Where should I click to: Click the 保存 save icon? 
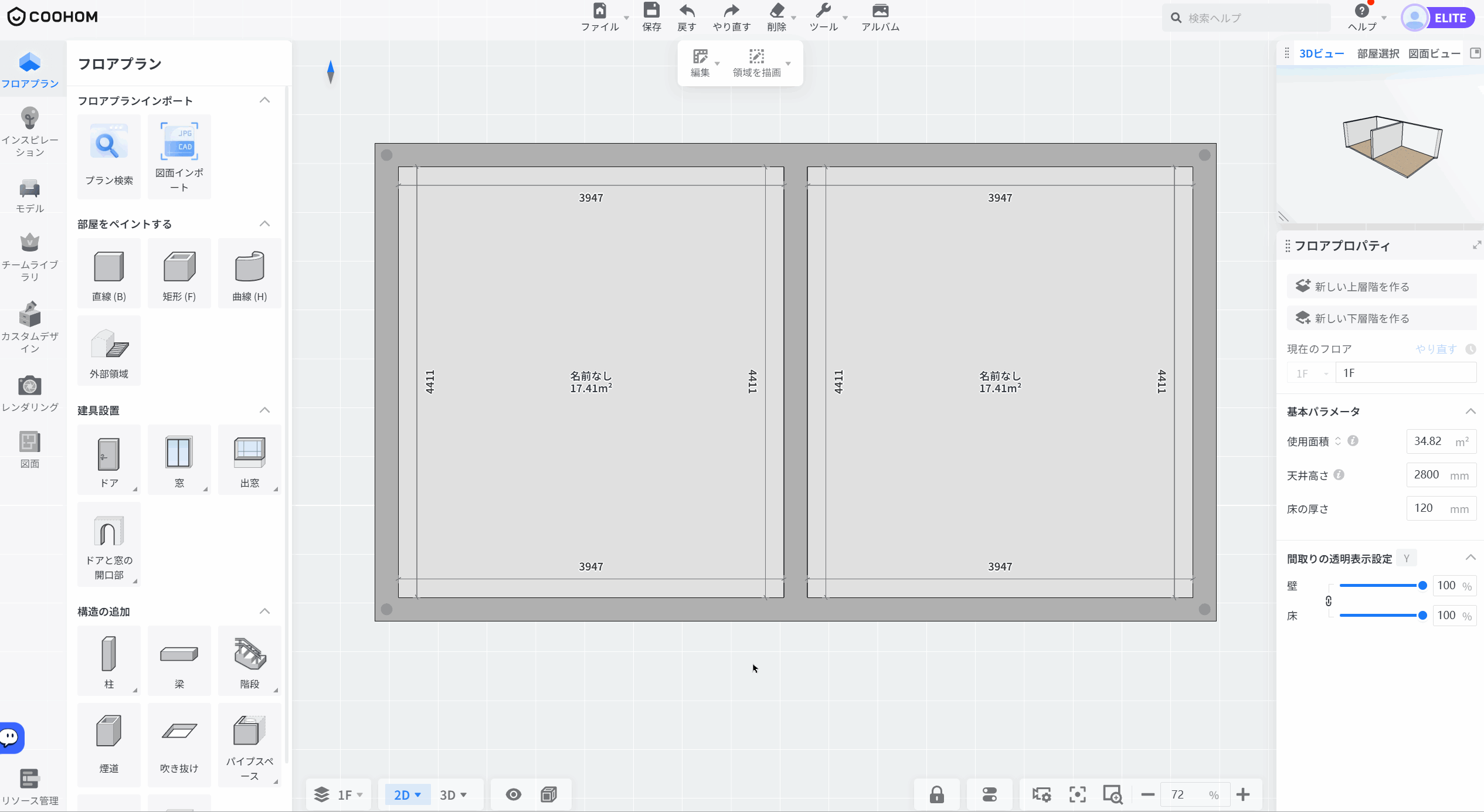click(x=651, y=11)
